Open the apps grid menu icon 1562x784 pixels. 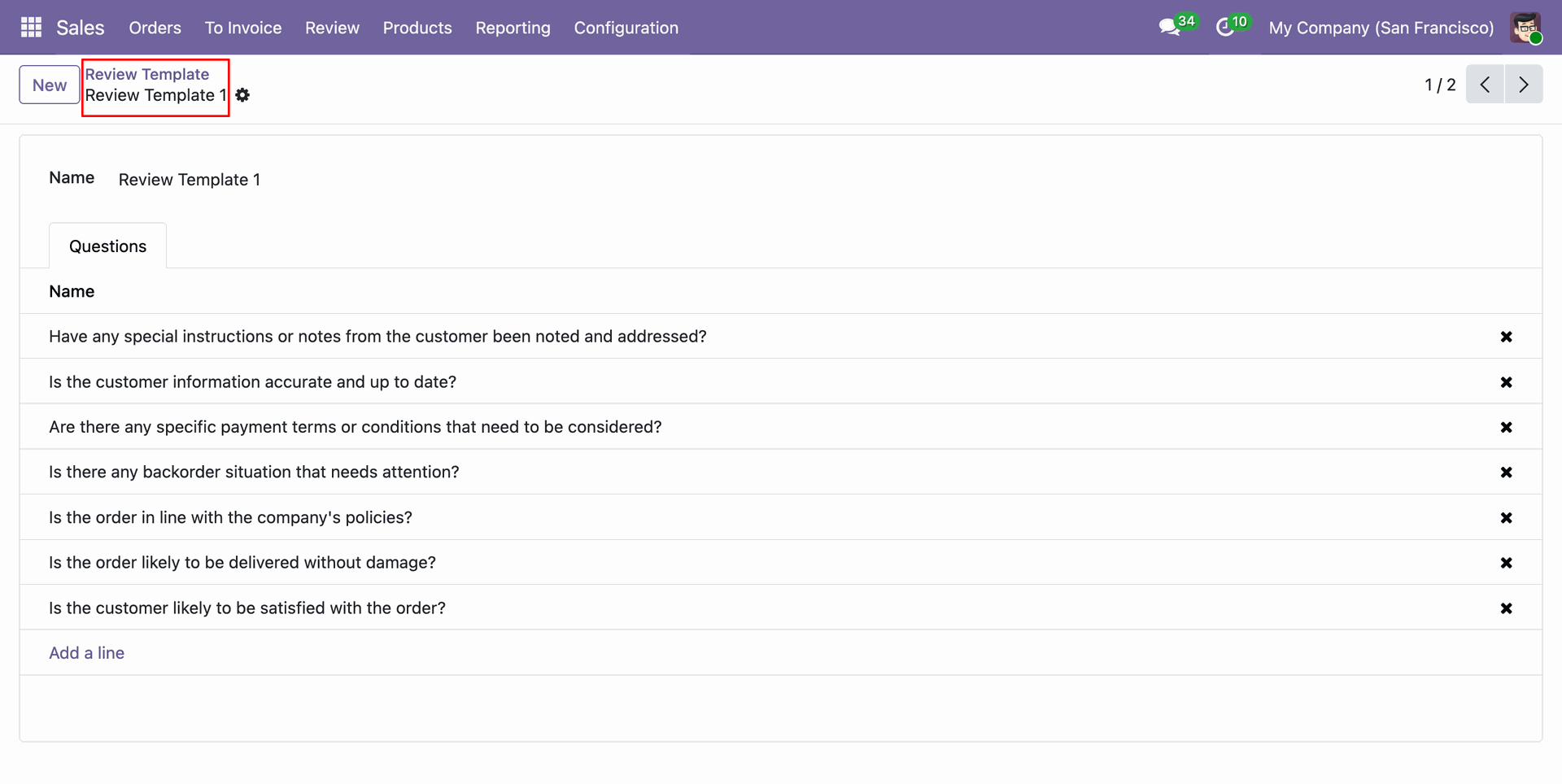(31, 28)
